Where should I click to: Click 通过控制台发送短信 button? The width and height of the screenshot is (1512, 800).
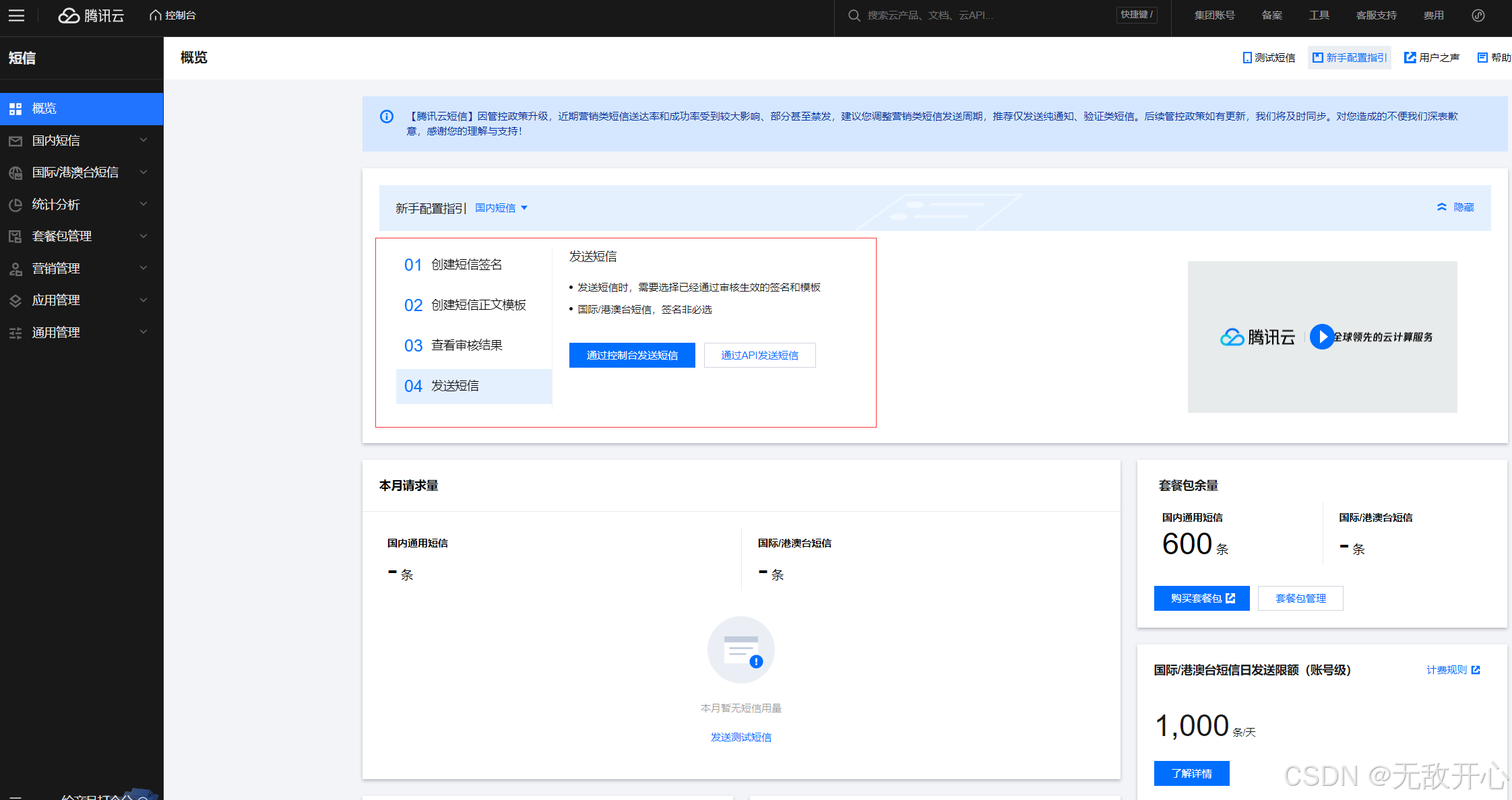[631, 356]
